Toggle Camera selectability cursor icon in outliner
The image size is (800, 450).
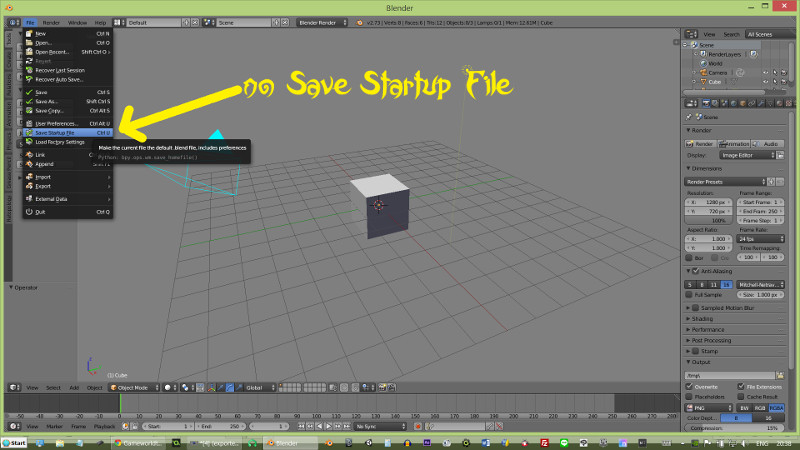(774, 73)
